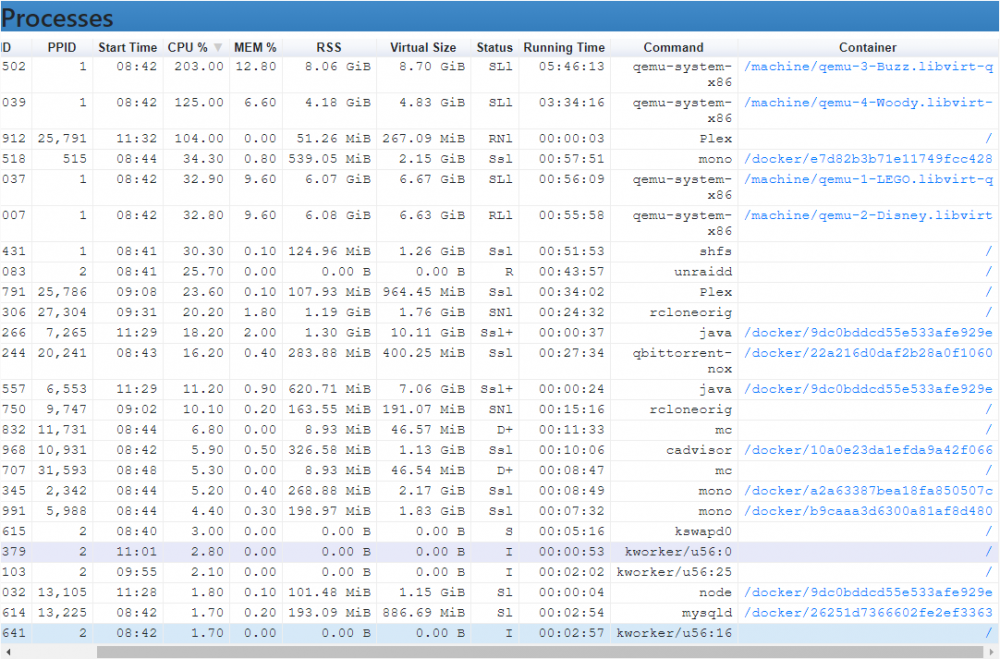Sort by Start Time column header

click(128, 47)
